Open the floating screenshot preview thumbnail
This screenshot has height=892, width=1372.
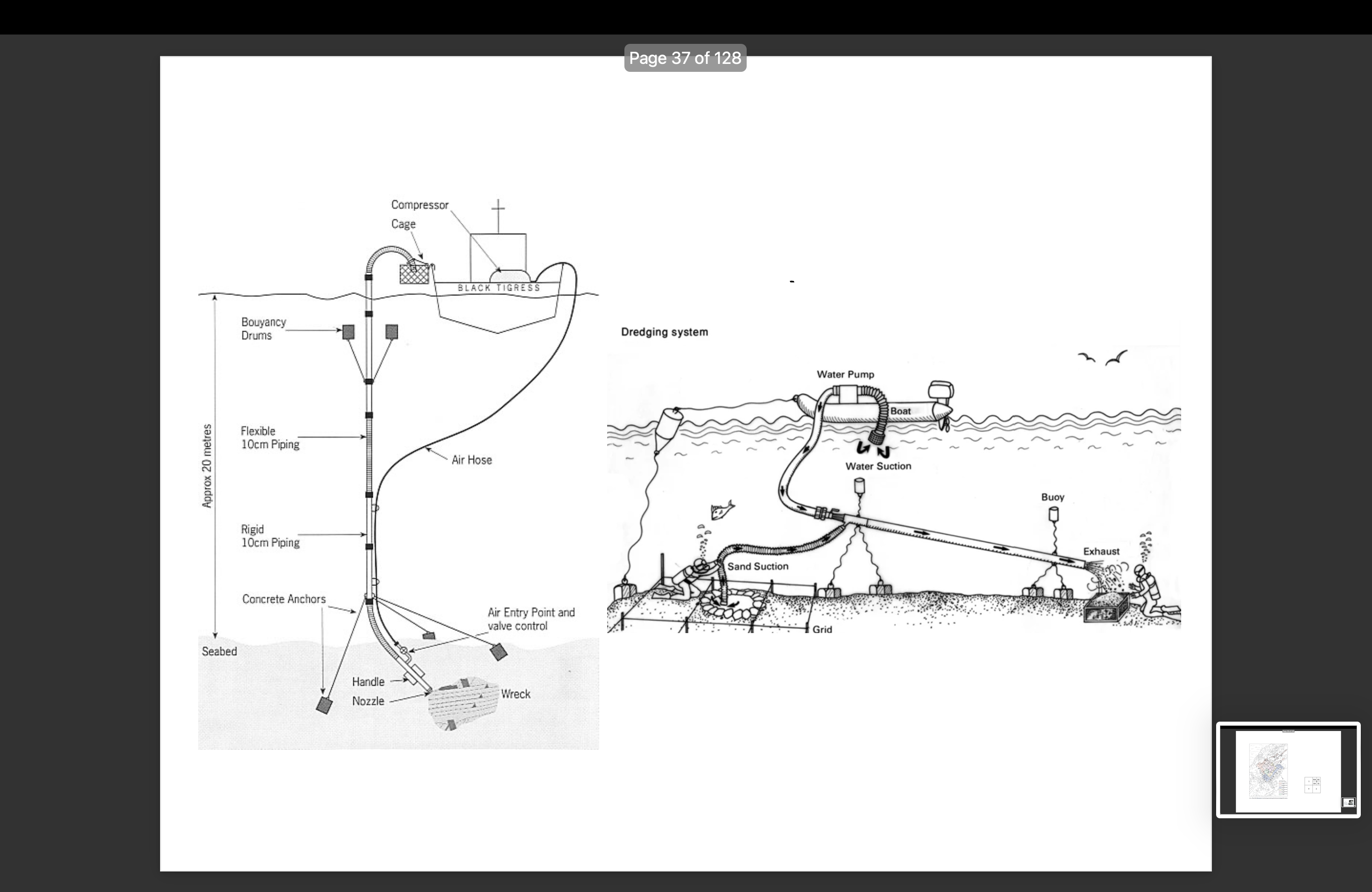(x=1288, y=769)
